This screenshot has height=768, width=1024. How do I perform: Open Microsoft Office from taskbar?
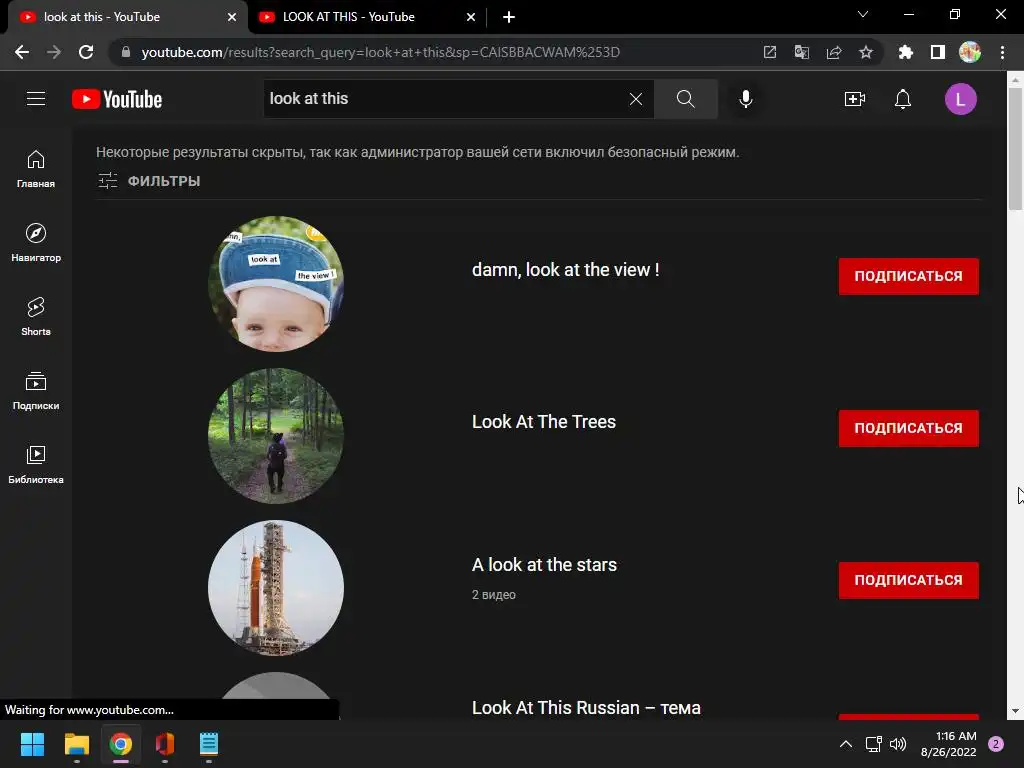[x=165, y=744]
